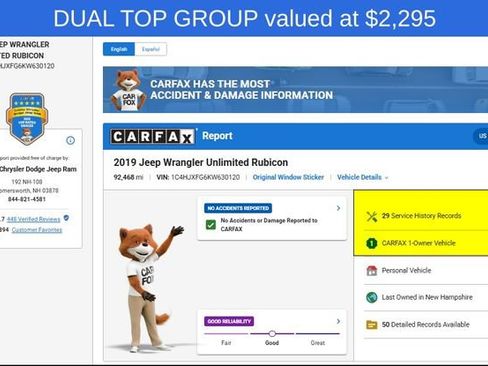The image size is (488, 366).
Task: Open the 445 Verified Reviews link
Action: (33, 219)
